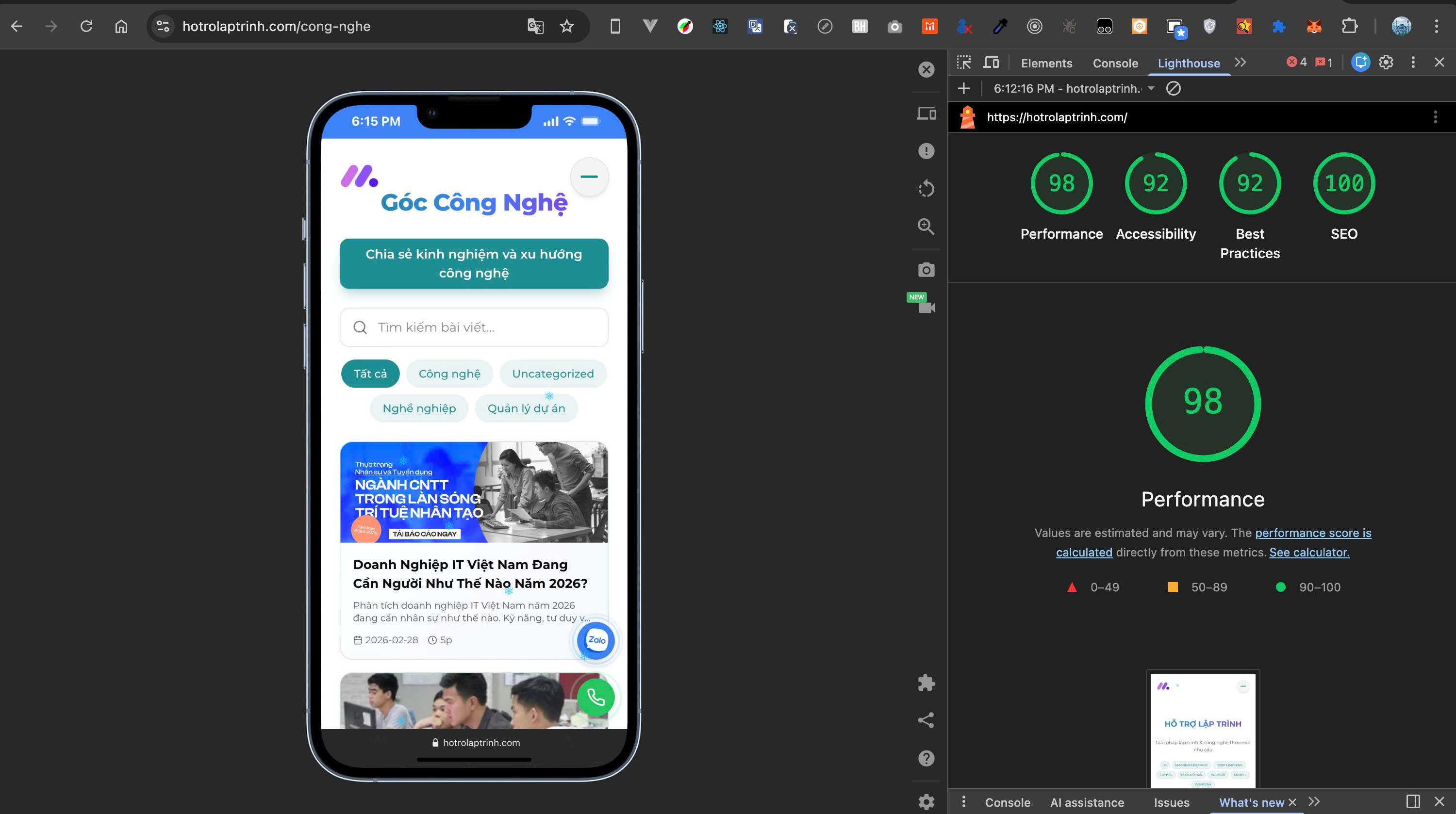1456x814 pixels.
Task: Open DevTools settings via the gear icon
Action: (1386, 62)
